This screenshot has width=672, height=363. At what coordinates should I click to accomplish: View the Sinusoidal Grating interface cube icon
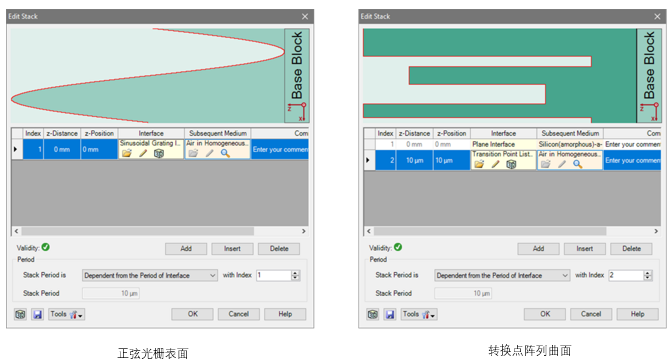(159, 153)
